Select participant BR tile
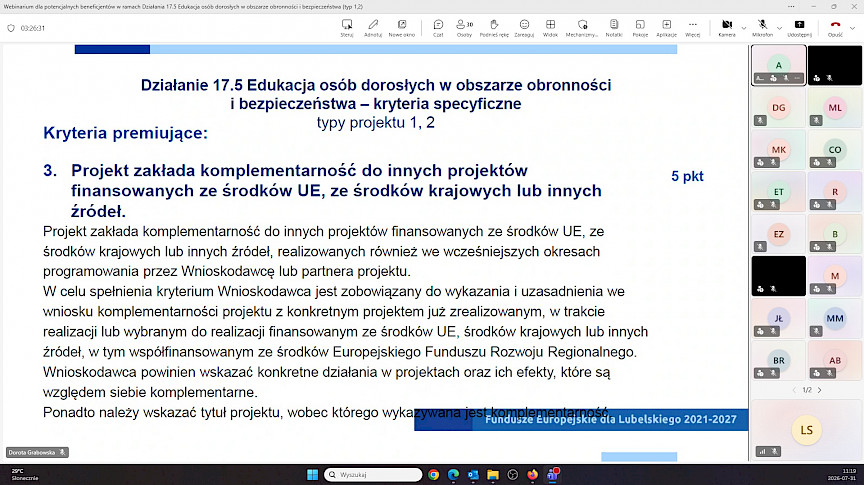The height and width of the screenshot is (485, 864). pos(779,360)
